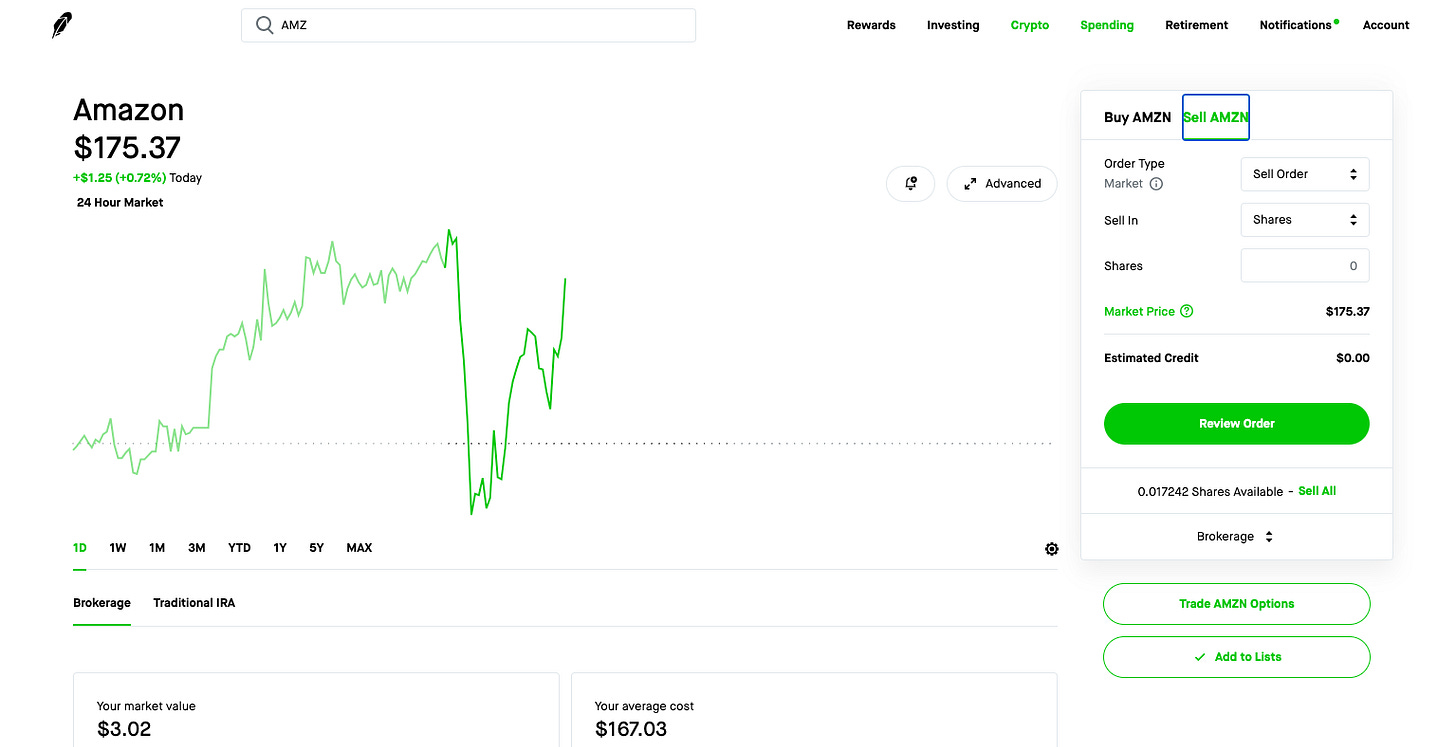Click the 24 Hour Market label
The height and width of the screenshot is (747, 1456).
coord(120,202)
